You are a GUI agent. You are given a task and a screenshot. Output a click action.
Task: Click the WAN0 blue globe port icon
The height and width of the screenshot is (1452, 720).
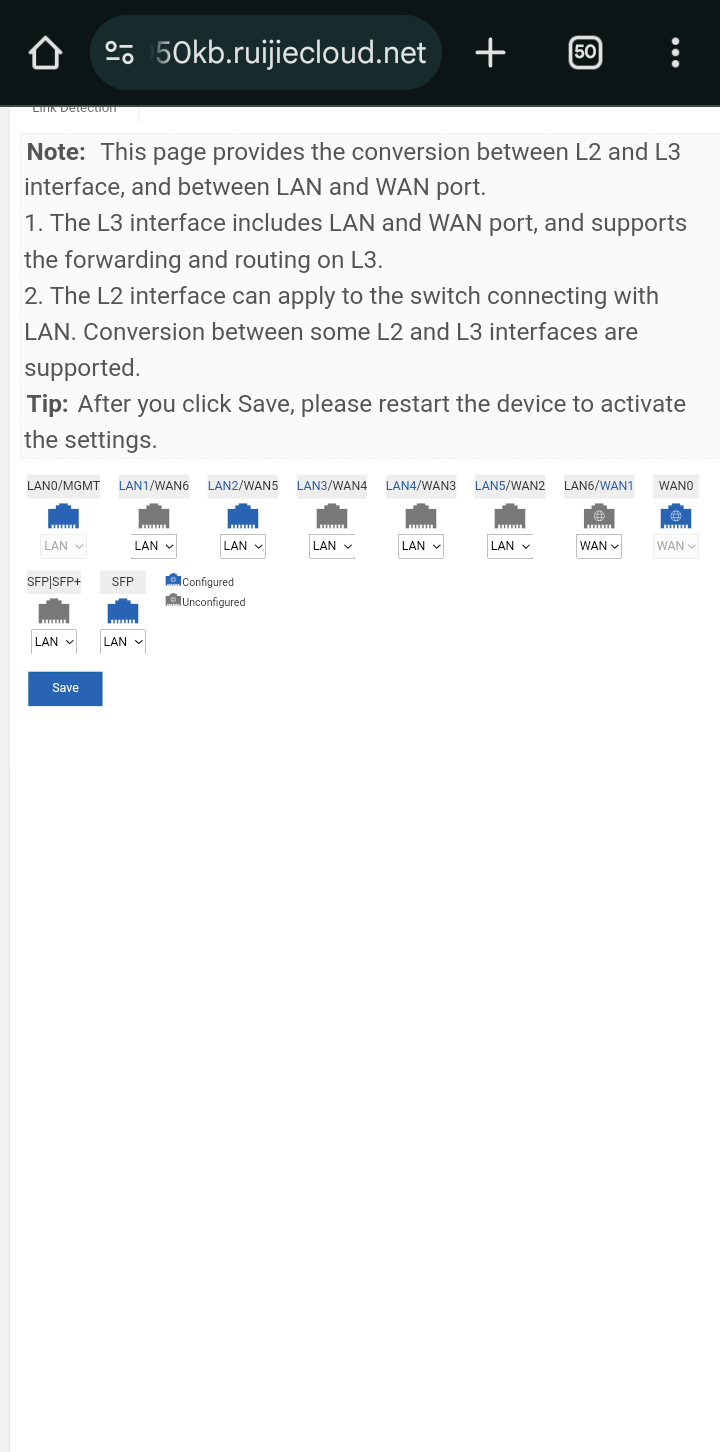point(675,517)
